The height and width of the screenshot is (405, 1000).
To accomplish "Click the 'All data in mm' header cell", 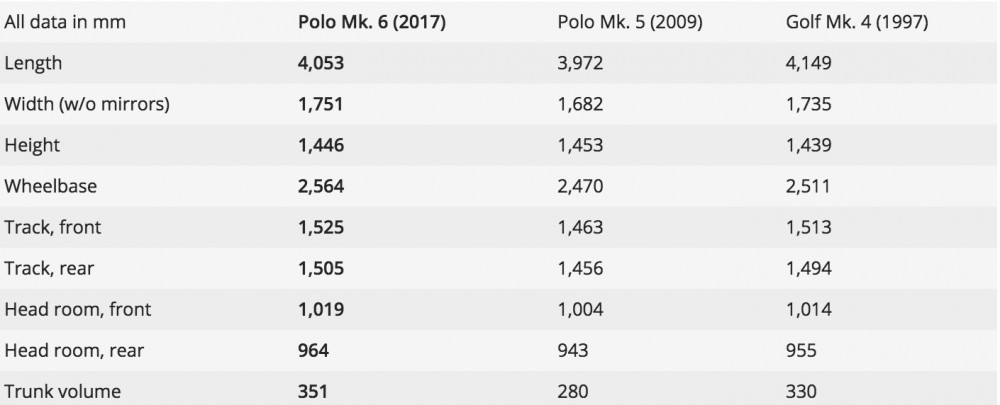I will [65, 22].
